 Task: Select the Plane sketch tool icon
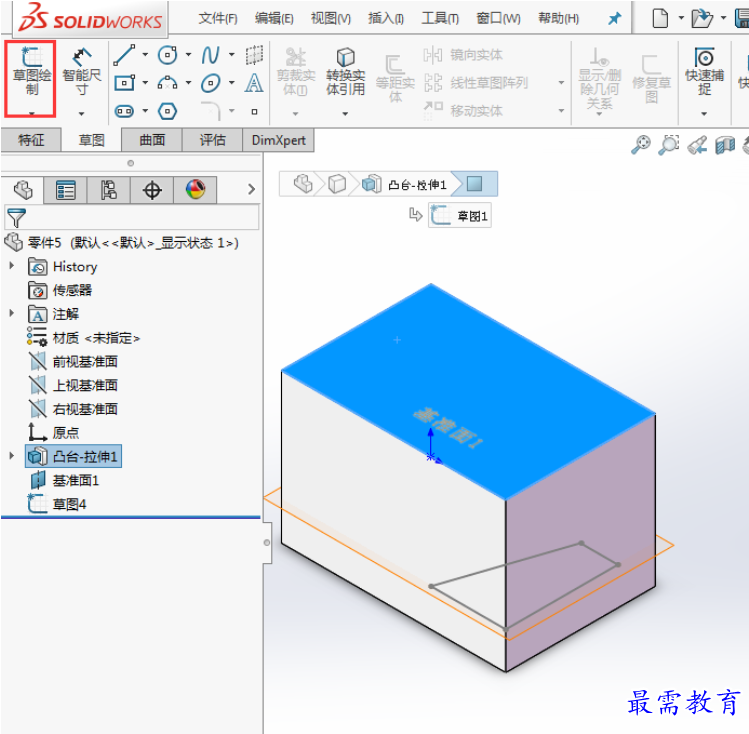pyautogui.click(x=254, y=55)
